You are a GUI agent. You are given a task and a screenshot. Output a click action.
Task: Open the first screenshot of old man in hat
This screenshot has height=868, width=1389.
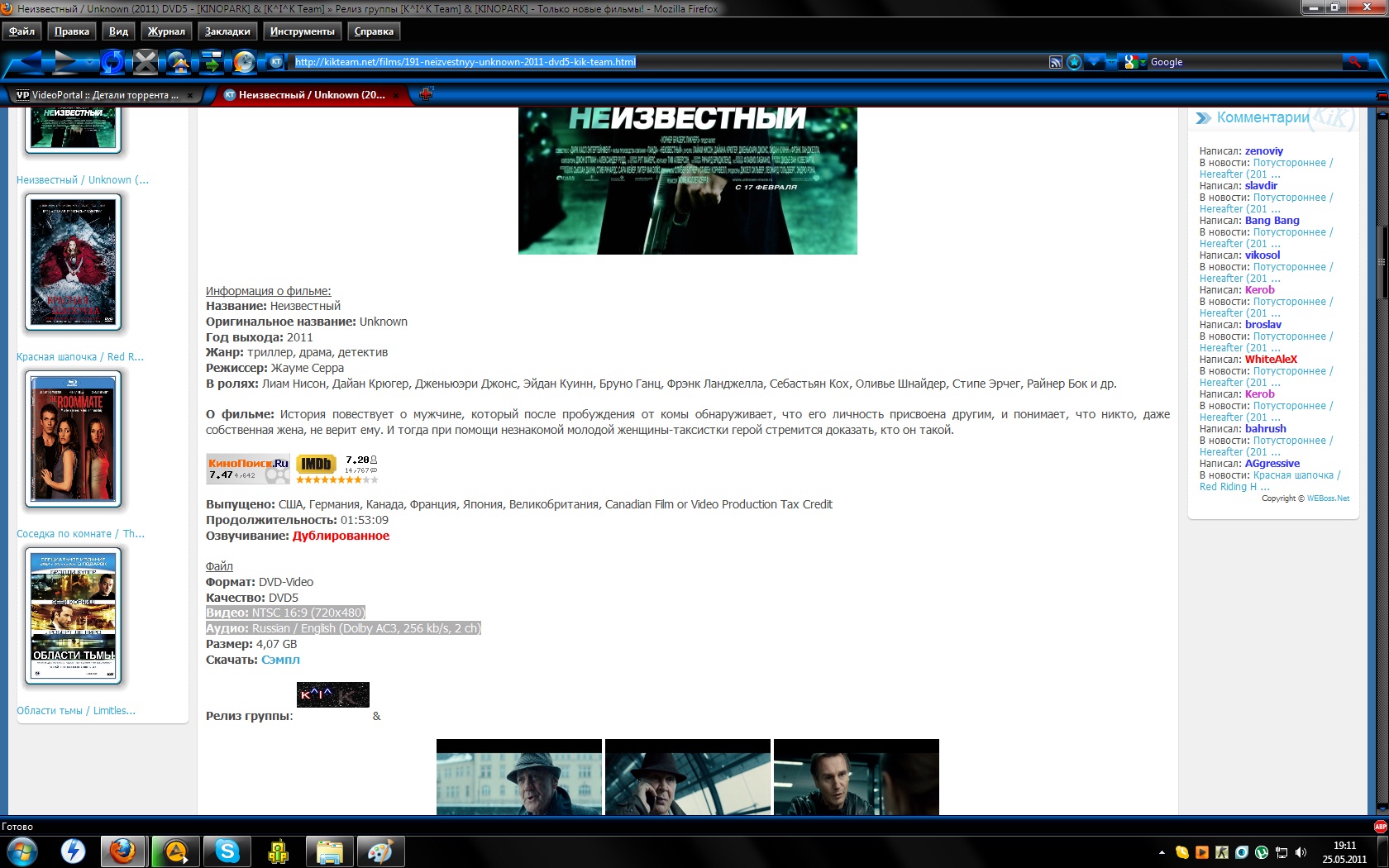tap(519, 777)
